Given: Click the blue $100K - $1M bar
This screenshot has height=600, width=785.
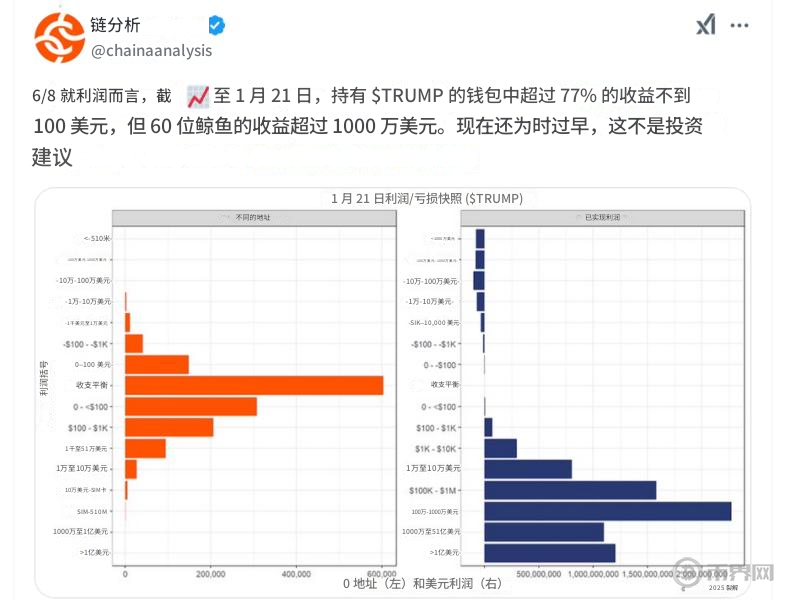Looking at the screenshot, I should pyautogui.click(x=570, y=490).
